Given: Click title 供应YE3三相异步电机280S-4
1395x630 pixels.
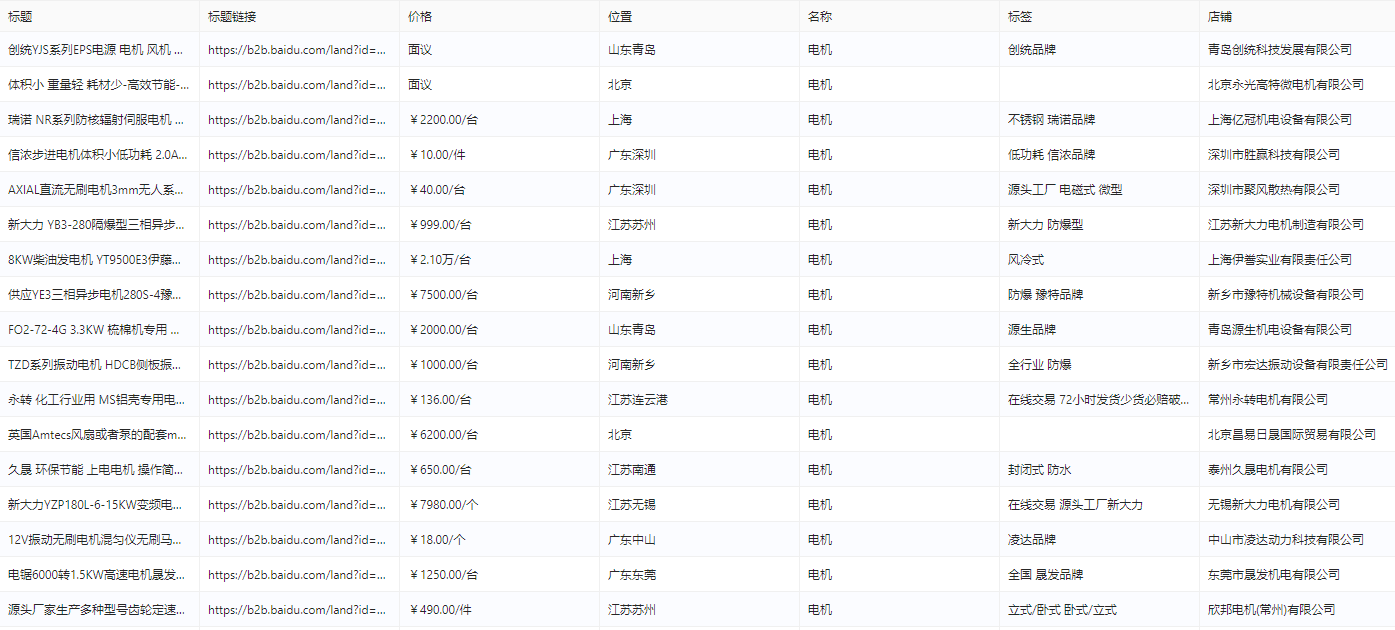Looking at the screenshot, I should coord(96,295).
